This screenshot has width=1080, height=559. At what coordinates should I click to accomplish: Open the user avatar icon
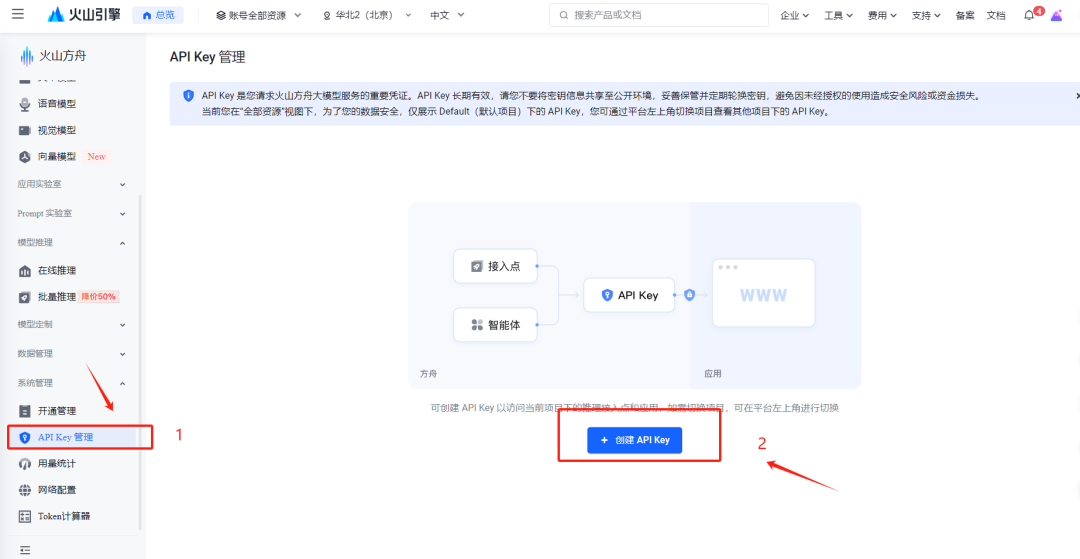tap(1056, 14)
